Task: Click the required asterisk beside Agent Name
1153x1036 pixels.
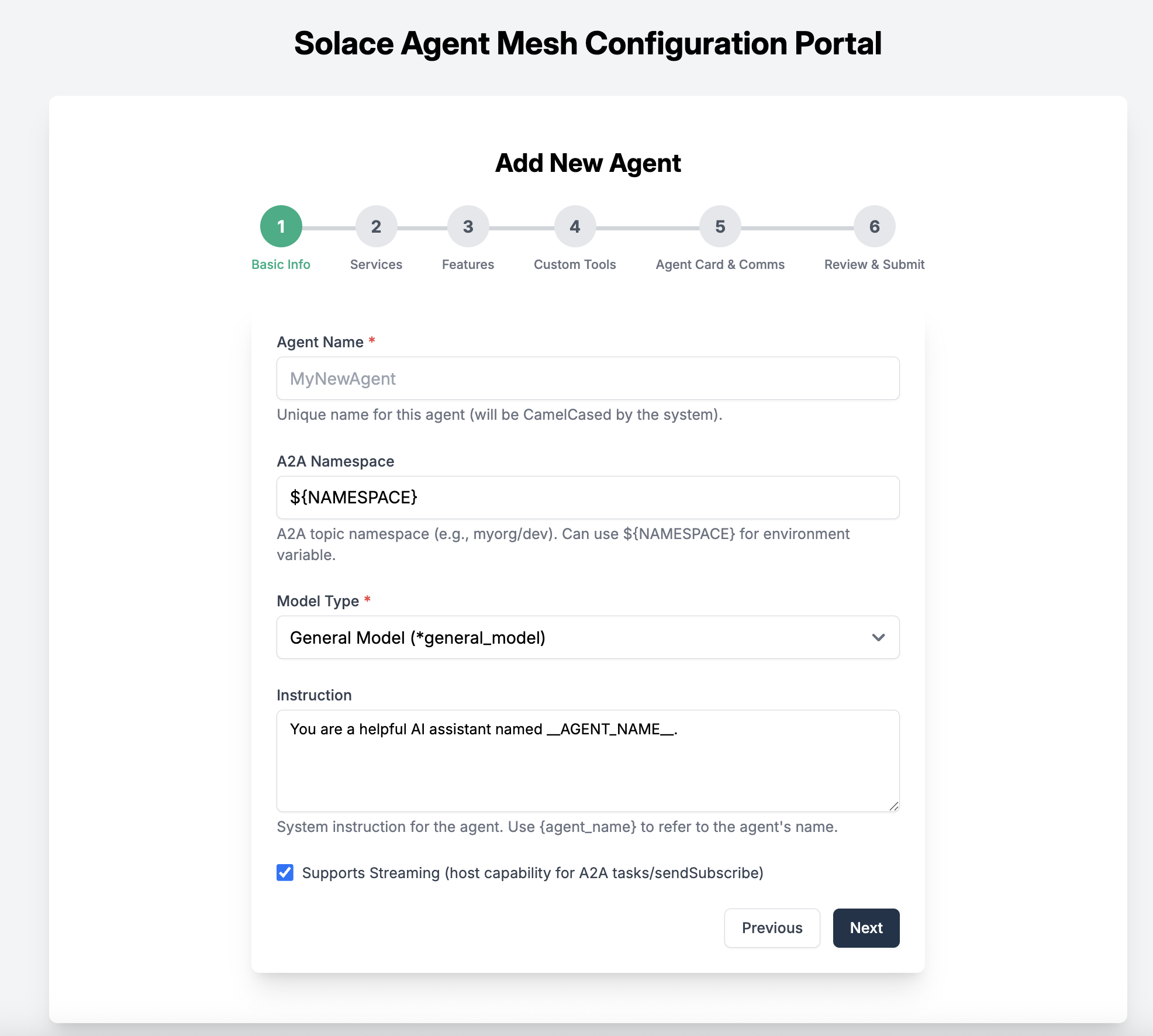Action: [x=372, y=340]
